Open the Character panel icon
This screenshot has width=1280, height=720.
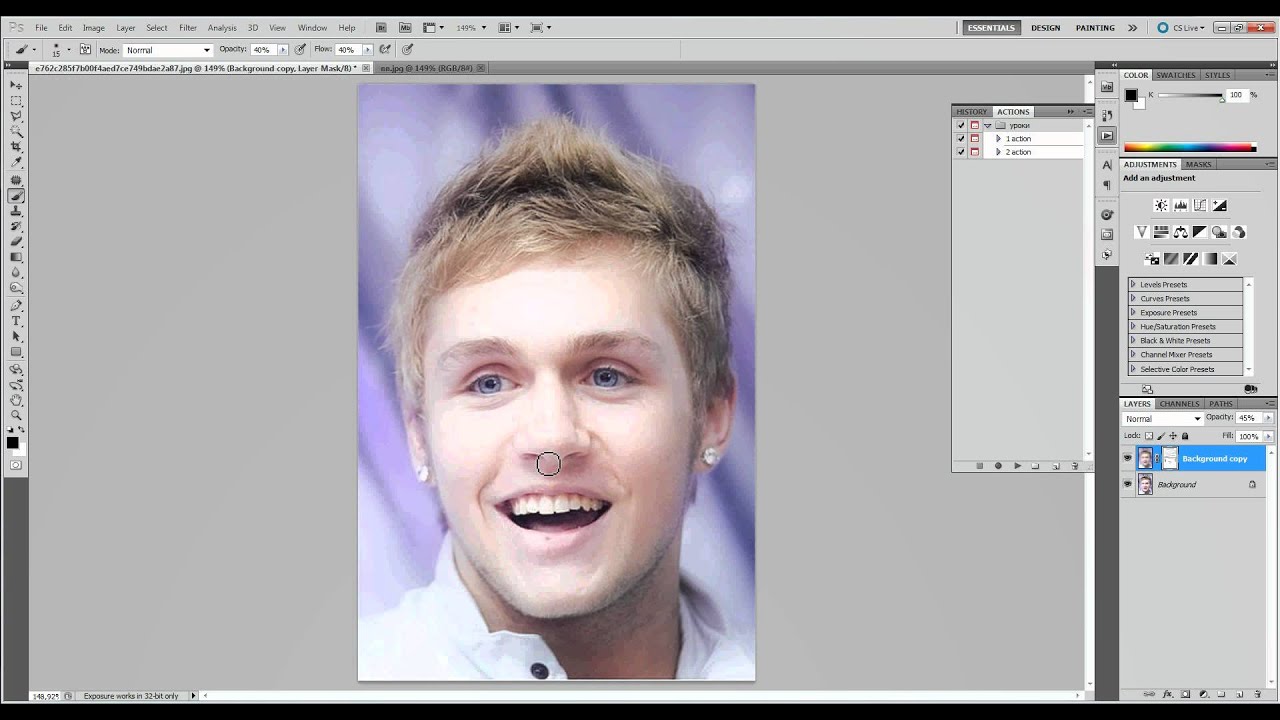[1107, 165]
